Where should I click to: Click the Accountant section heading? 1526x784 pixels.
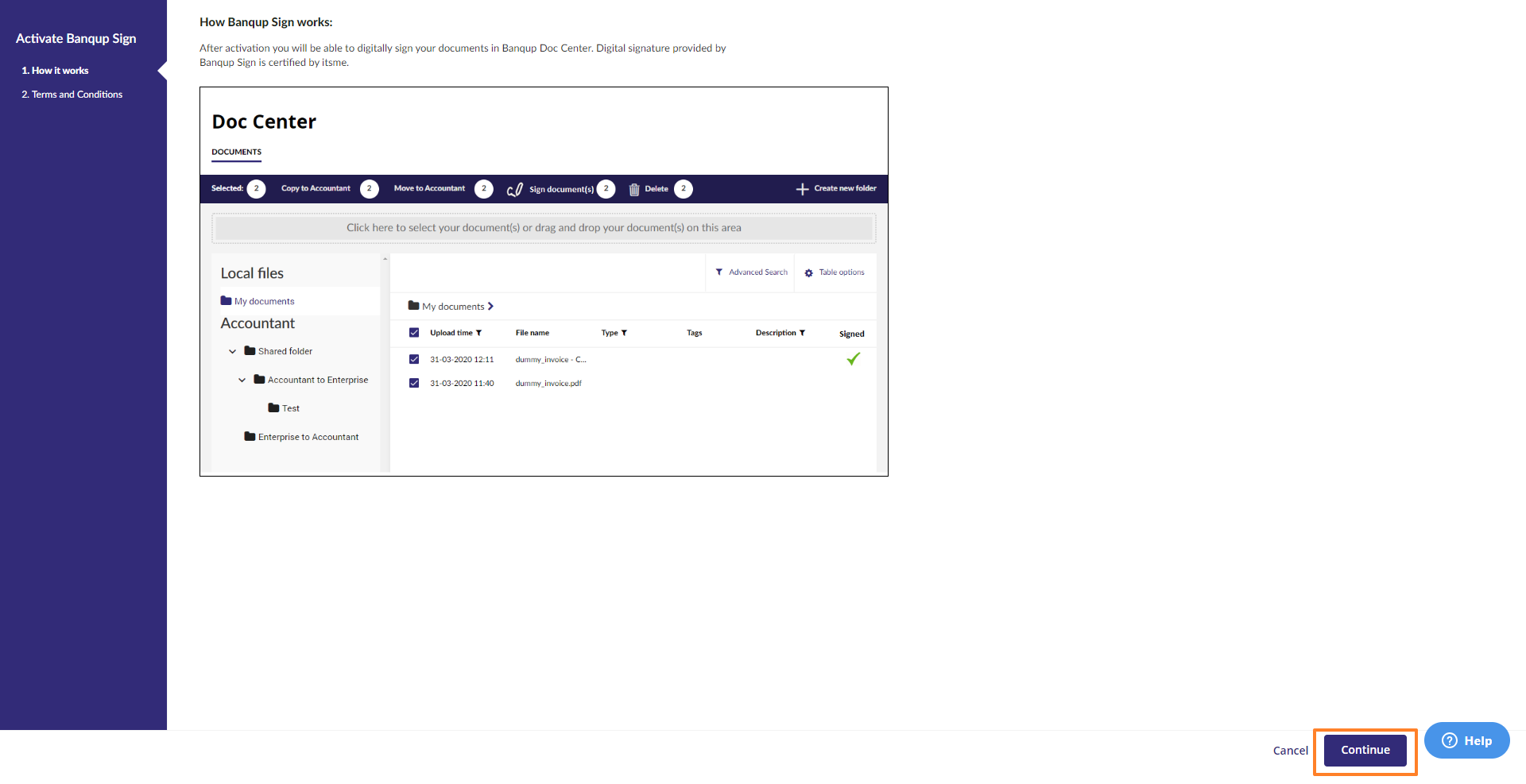click(258, 323)
